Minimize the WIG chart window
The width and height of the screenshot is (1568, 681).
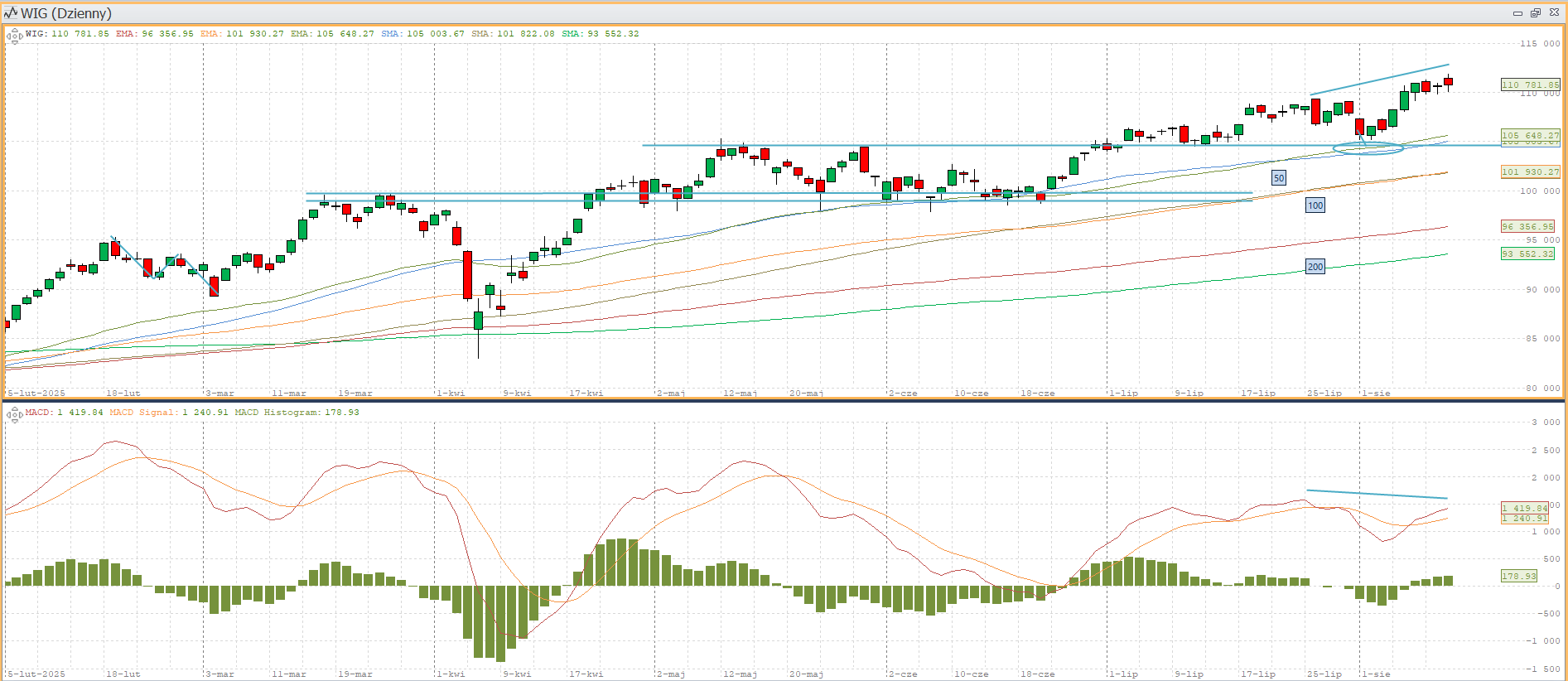point(1517,13)
